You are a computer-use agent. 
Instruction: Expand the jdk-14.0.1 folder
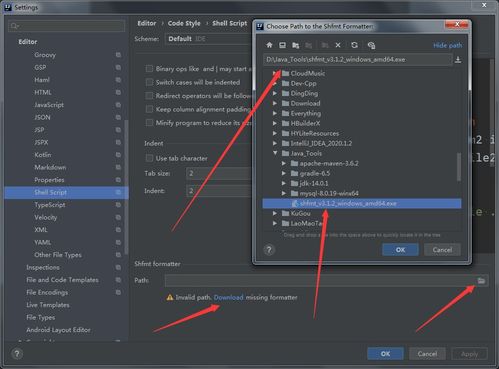pyautogui.click(x=284, y=183)
